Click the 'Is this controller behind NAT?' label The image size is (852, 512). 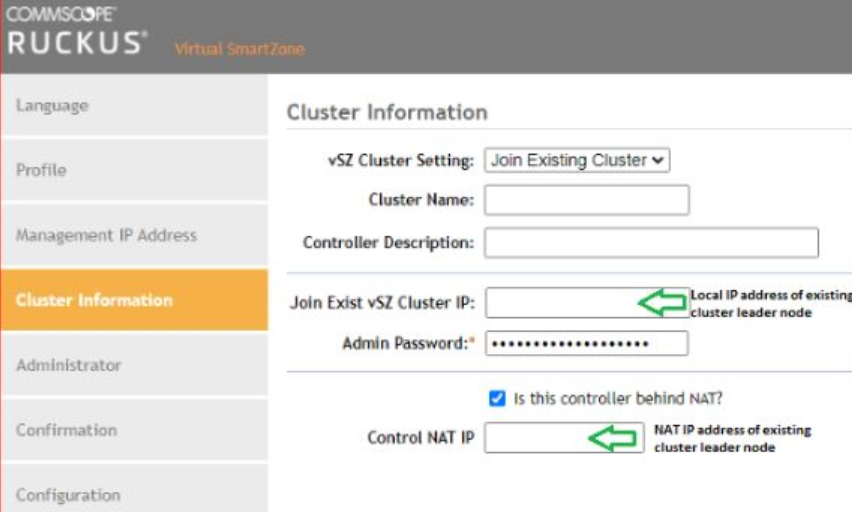point(618,398)
